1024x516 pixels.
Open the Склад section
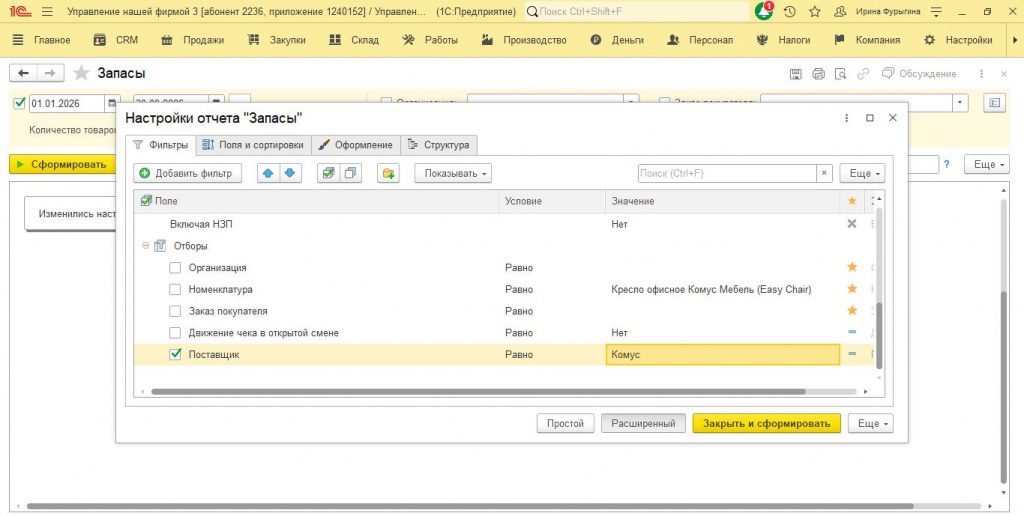click(x=354, y=40)
